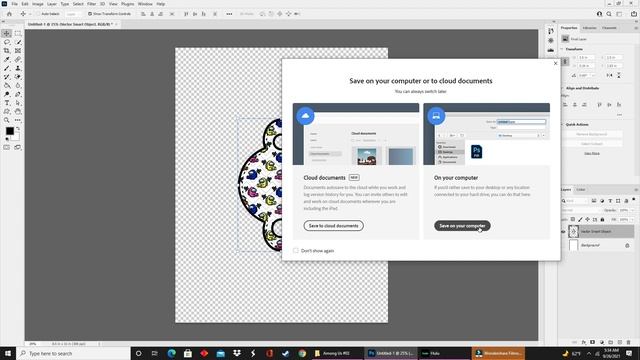Click the Windows taskbar search box
640x360 pixels.
click(73, 353)
